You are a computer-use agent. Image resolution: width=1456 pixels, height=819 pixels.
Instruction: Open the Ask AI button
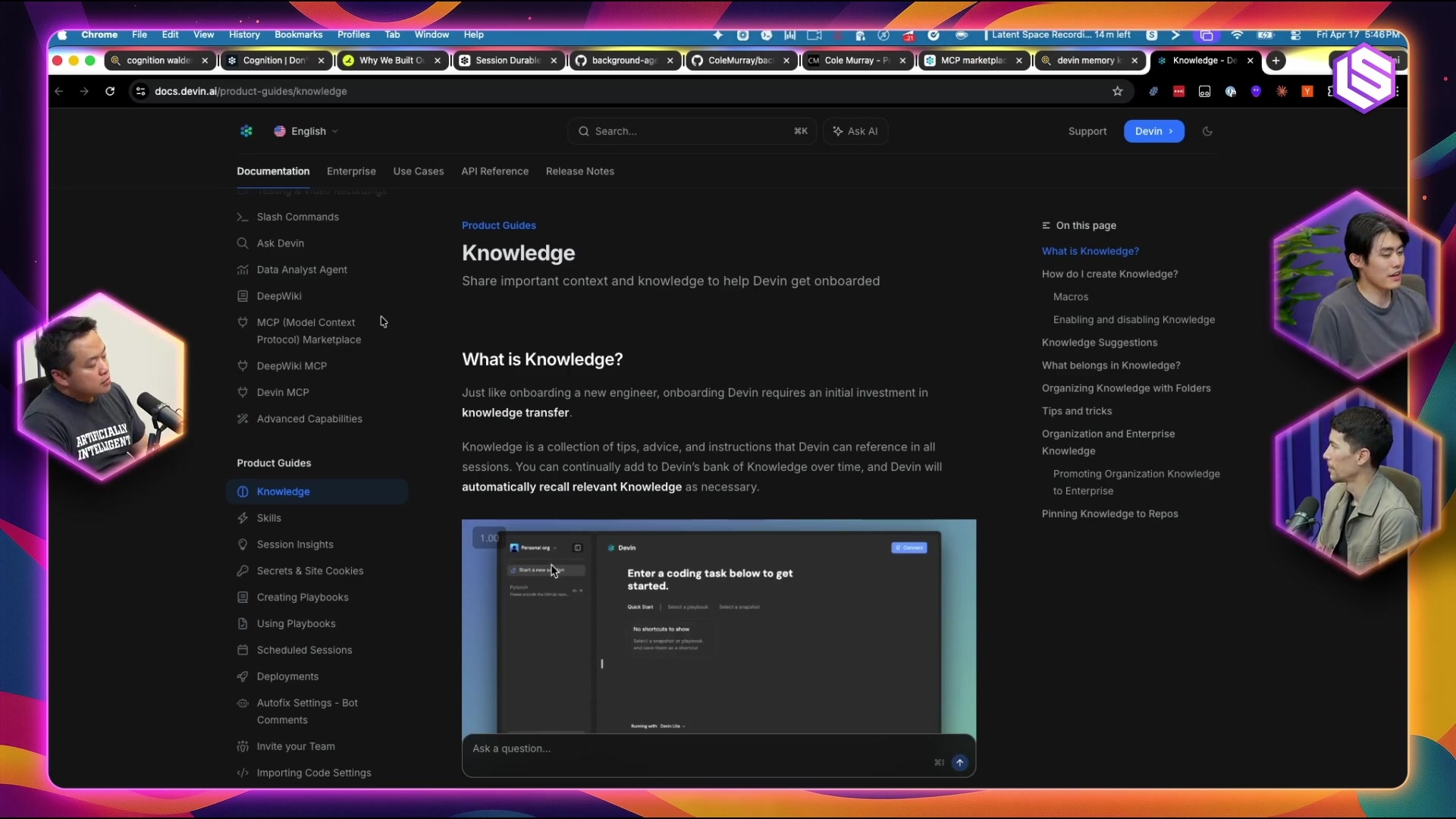[855, 131]
